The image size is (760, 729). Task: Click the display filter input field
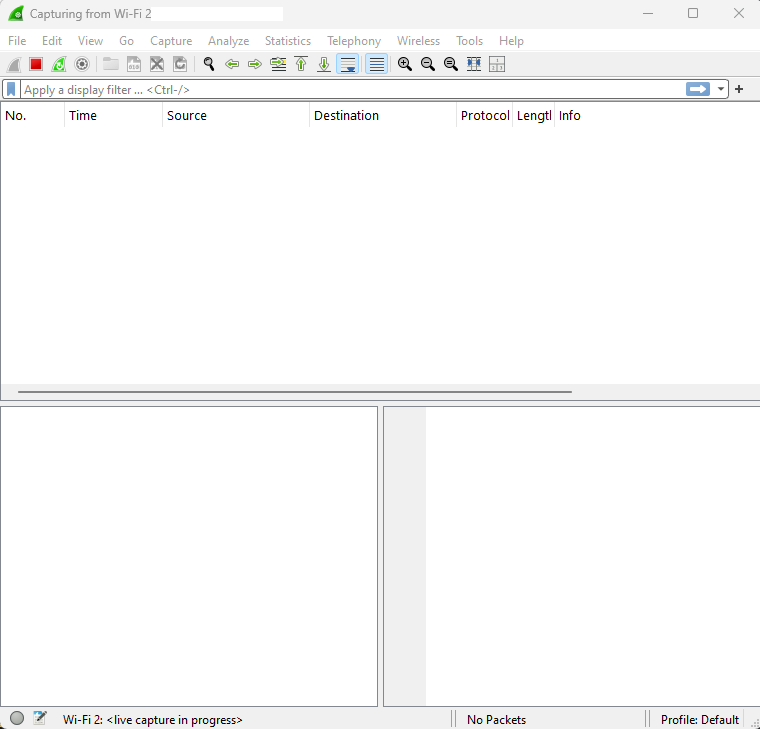[x=353, y=90]
